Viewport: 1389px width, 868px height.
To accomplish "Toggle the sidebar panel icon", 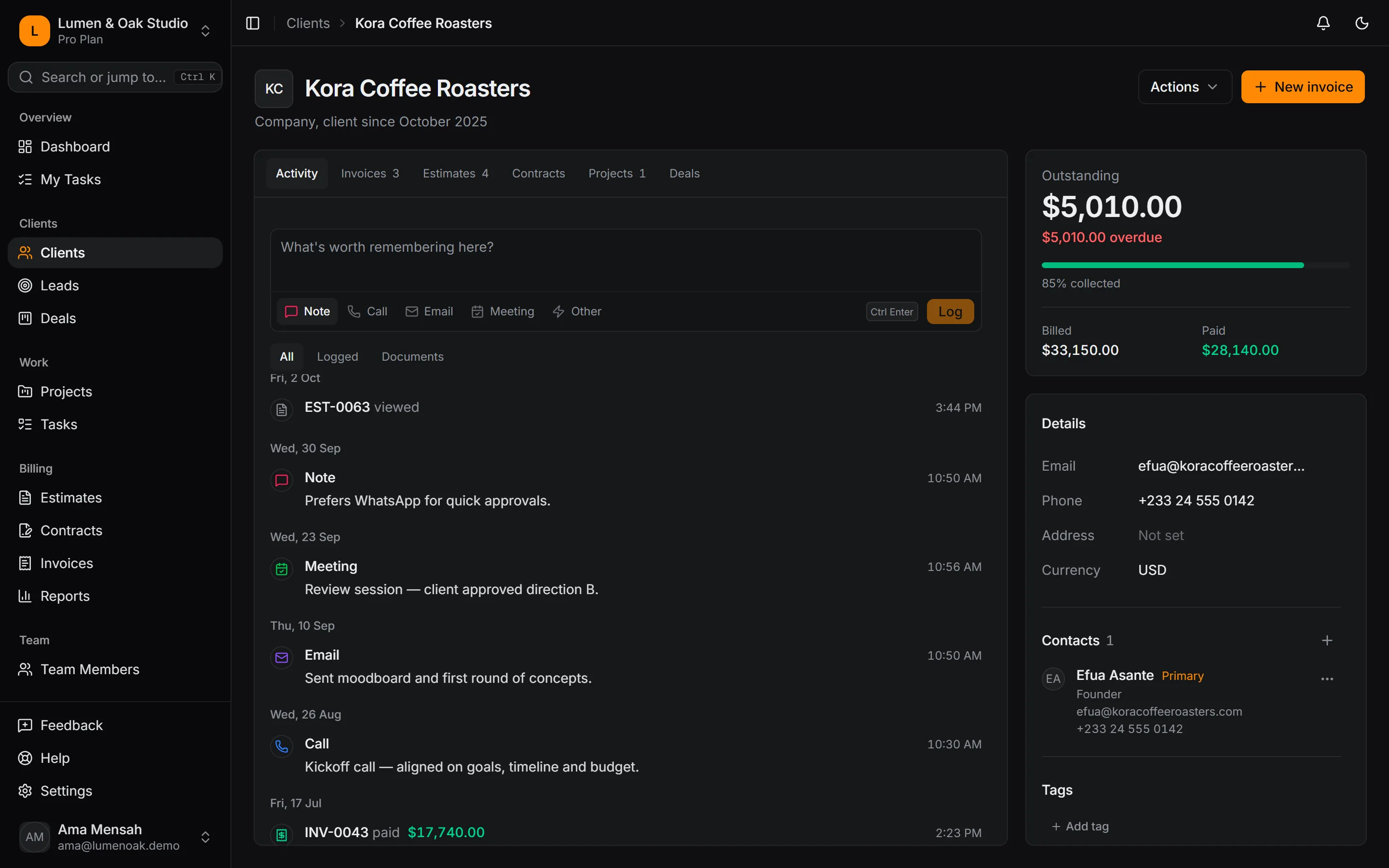I will click(x=253, y=23).
